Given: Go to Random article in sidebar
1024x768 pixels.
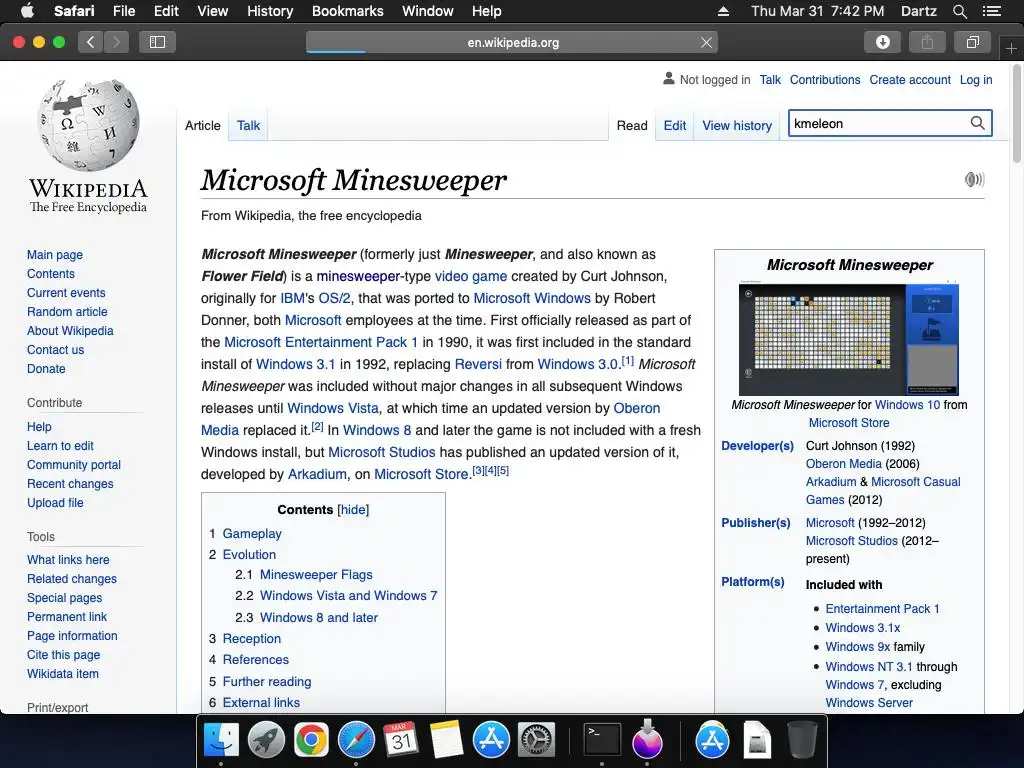Looking at the screenshot, I should coord(67,312).
